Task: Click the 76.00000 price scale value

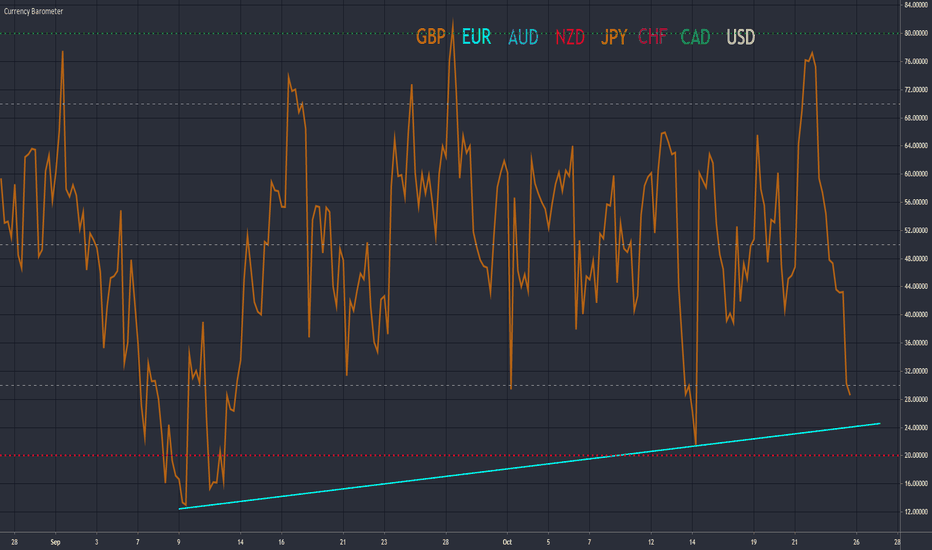Action: [x=916, y=61]
